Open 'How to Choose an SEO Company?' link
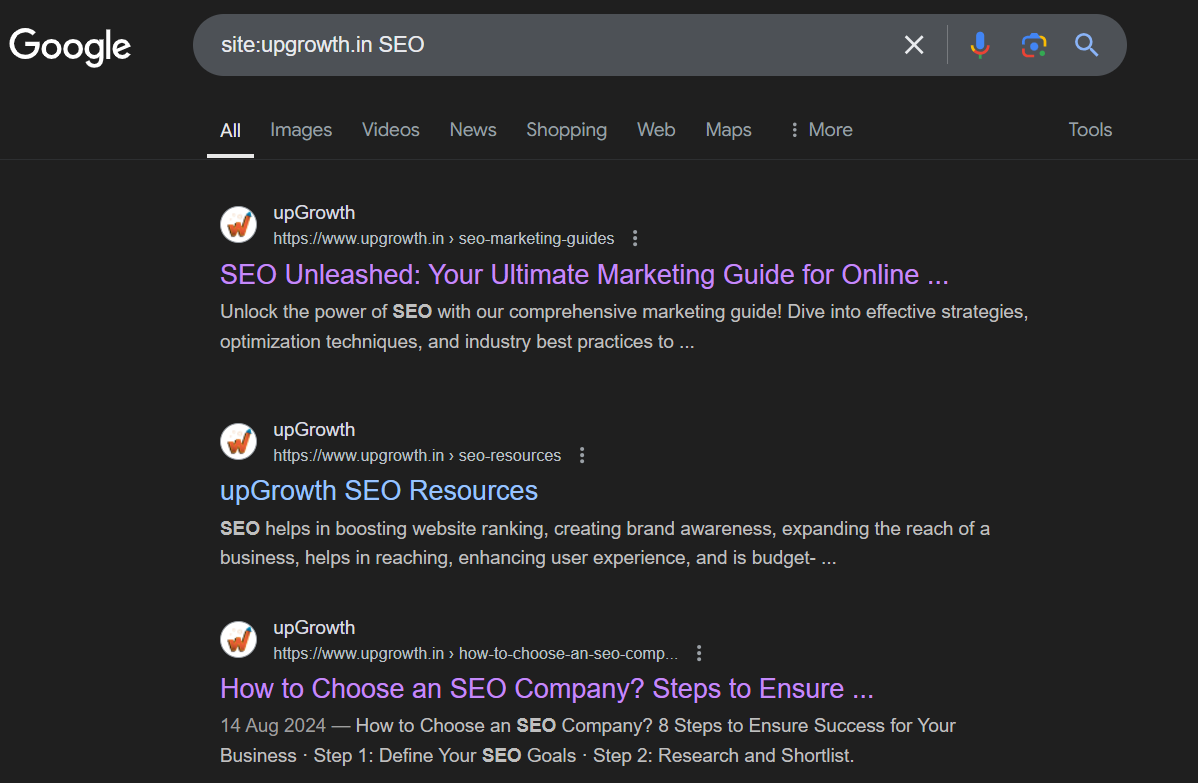This screenshot has width=1198, height=783. (x=546, y=688)
